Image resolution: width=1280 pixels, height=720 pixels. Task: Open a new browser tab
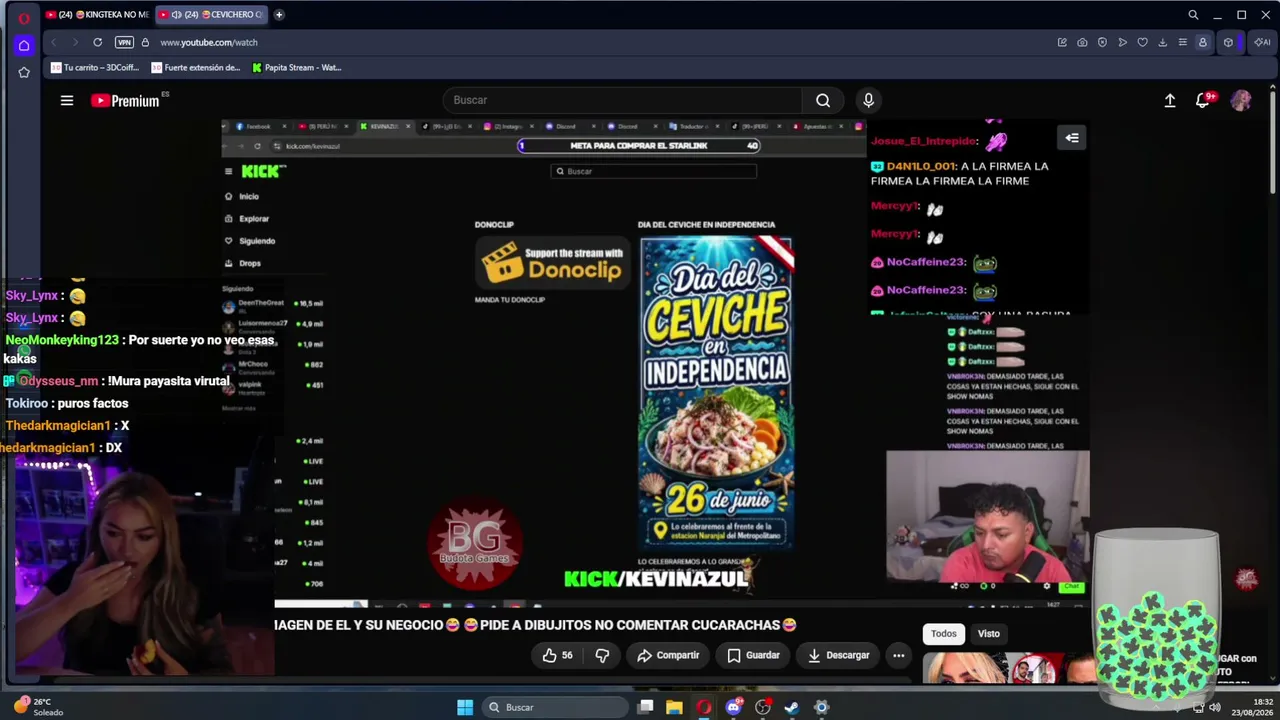(279, 14)
